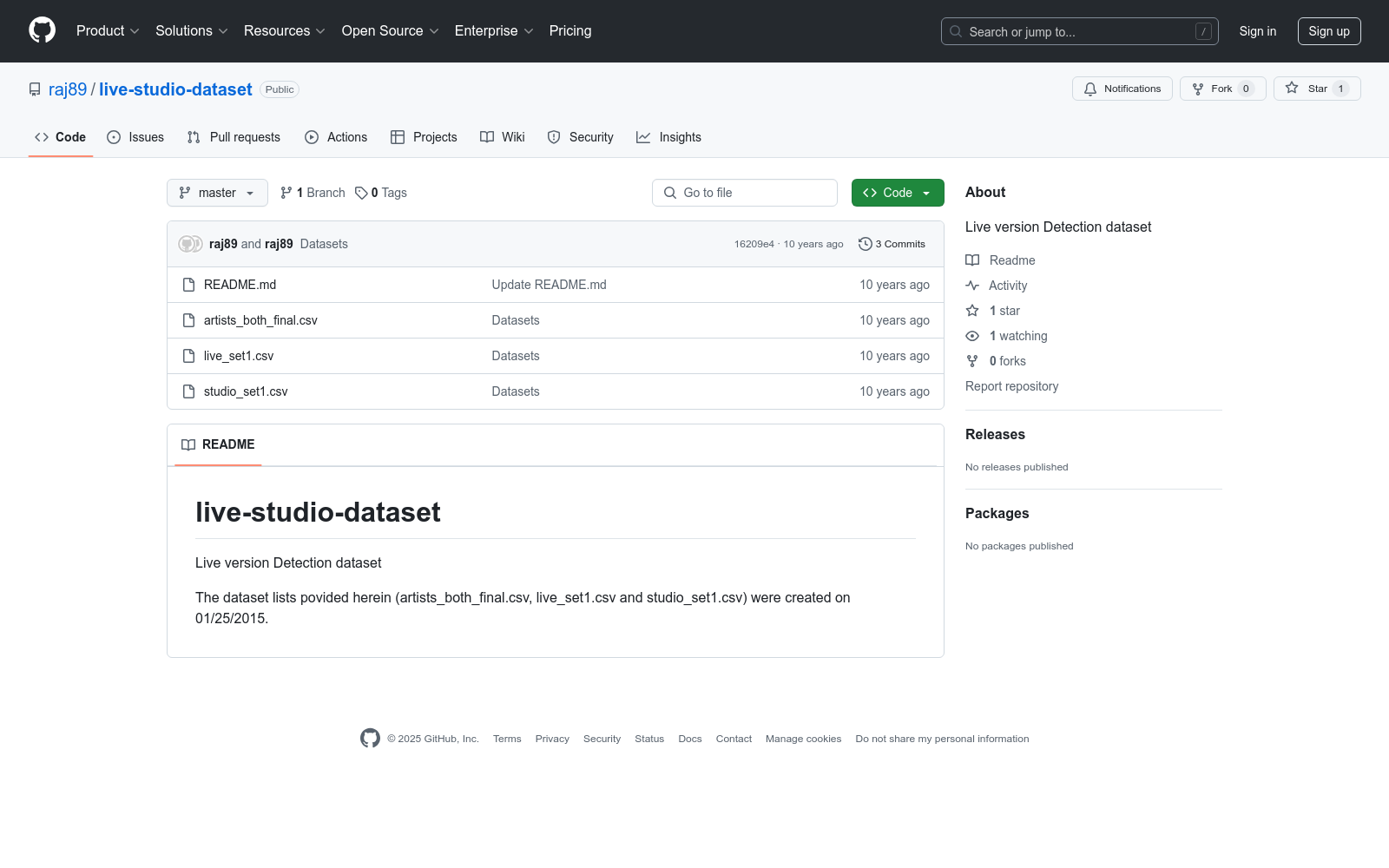Open the Actions tab
1389x868 pixels.
point(336,137)
